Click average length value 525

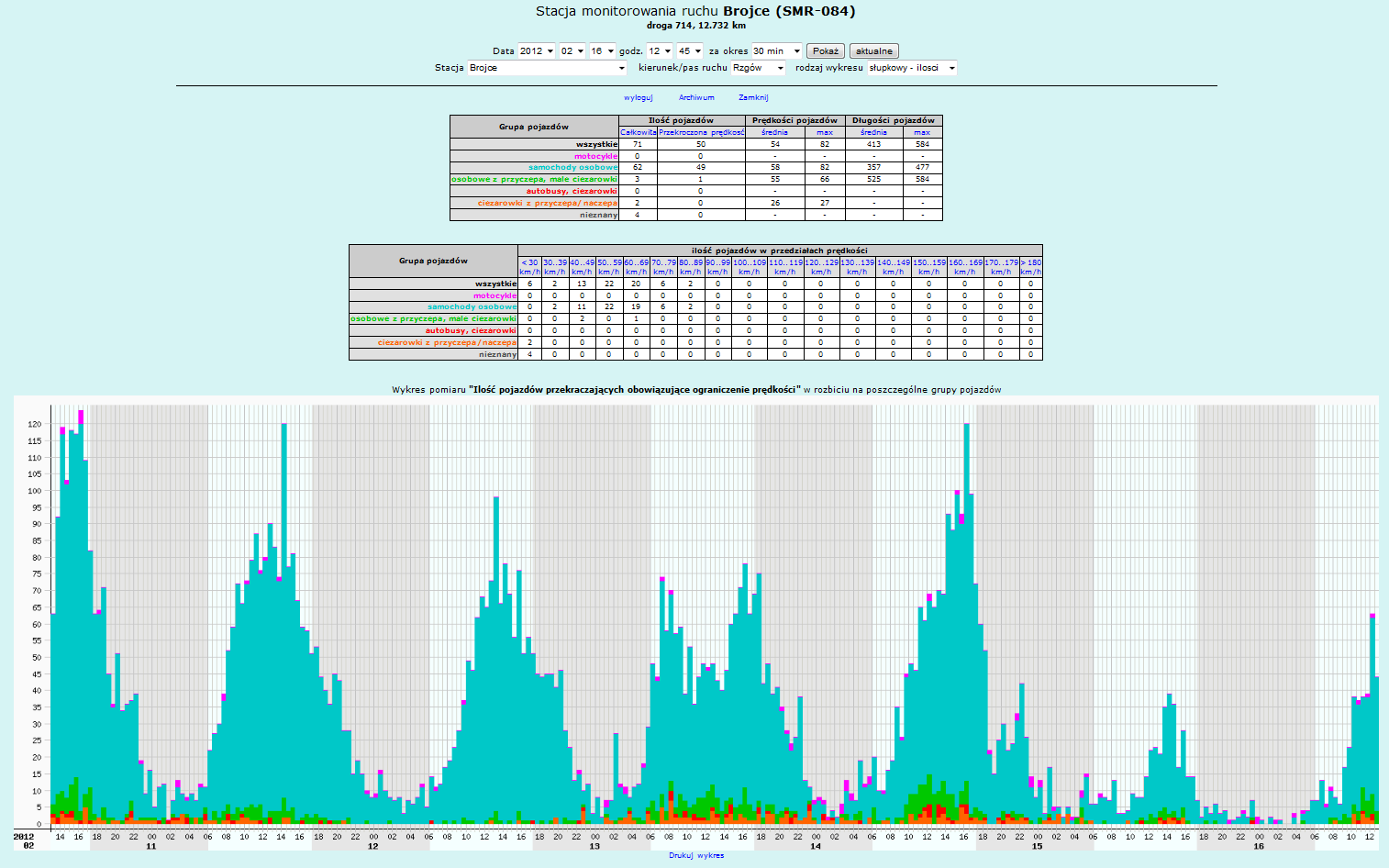click(x=874, y=179)
